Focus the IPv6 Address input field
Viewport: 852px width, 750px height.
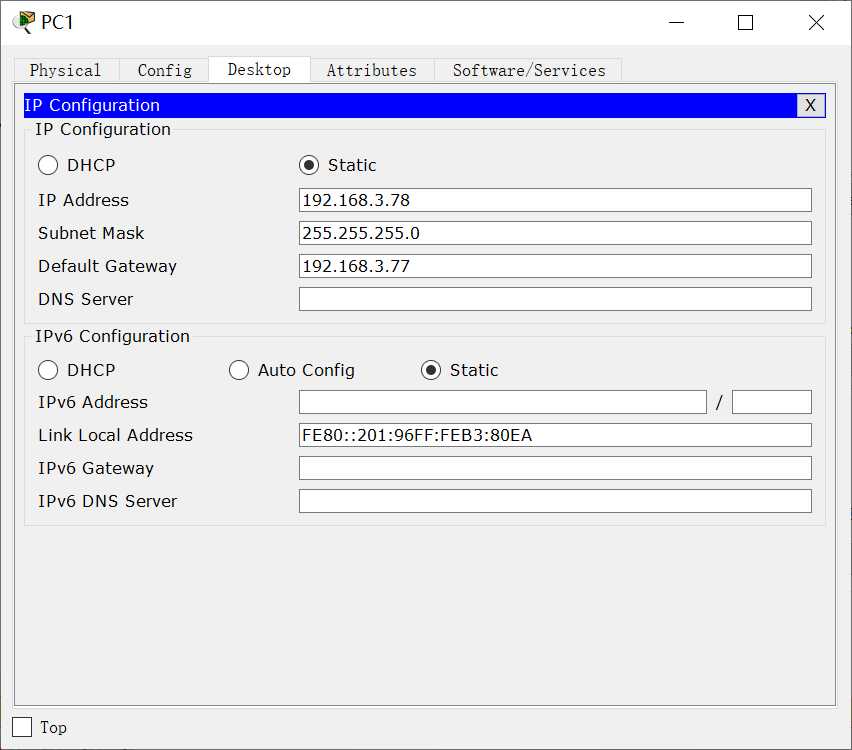[x=503, y=402]
